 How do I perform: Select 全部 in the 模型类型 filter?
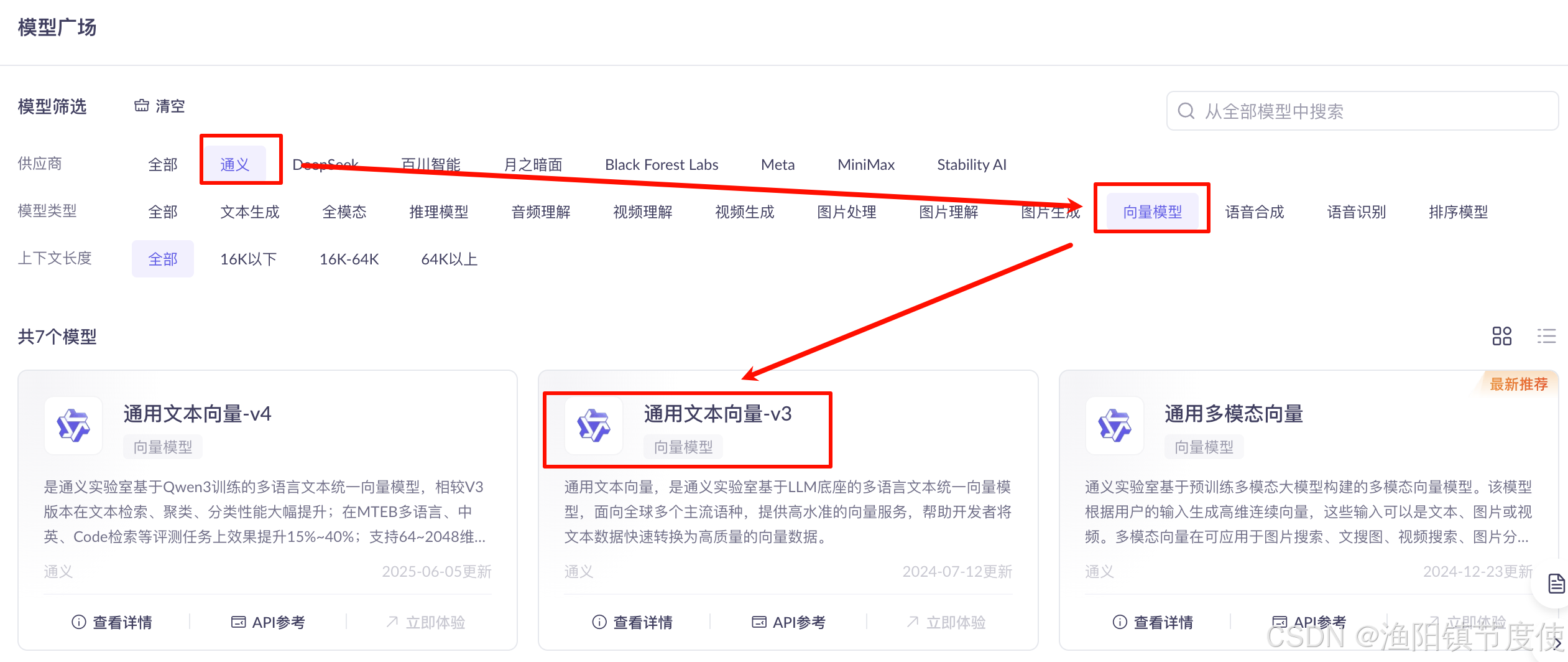[163, 212]
